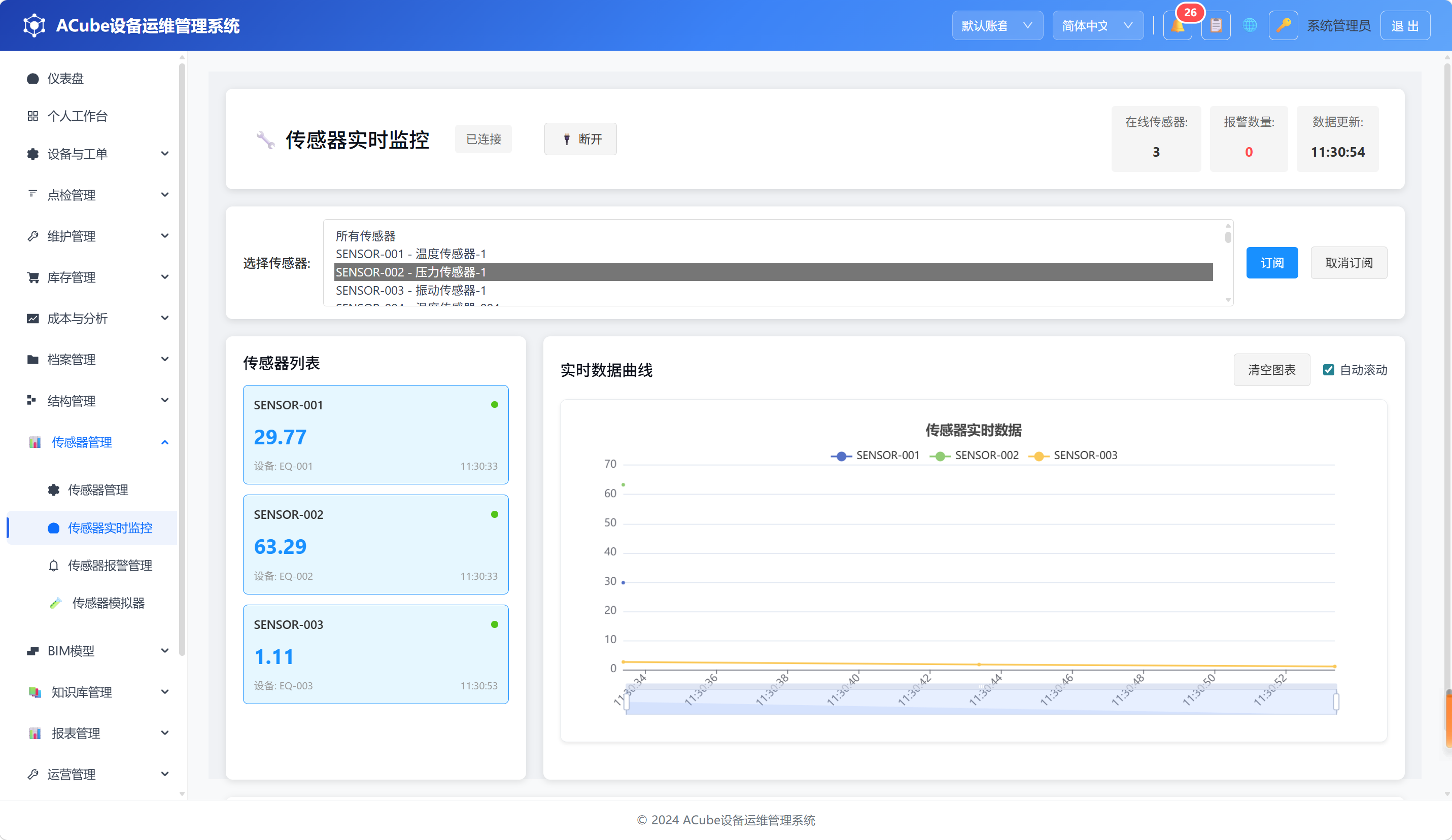This screenshot has height=840, width=1452.
Task: Expand the 点检管理 menu
Action: (x=92, y=195)
